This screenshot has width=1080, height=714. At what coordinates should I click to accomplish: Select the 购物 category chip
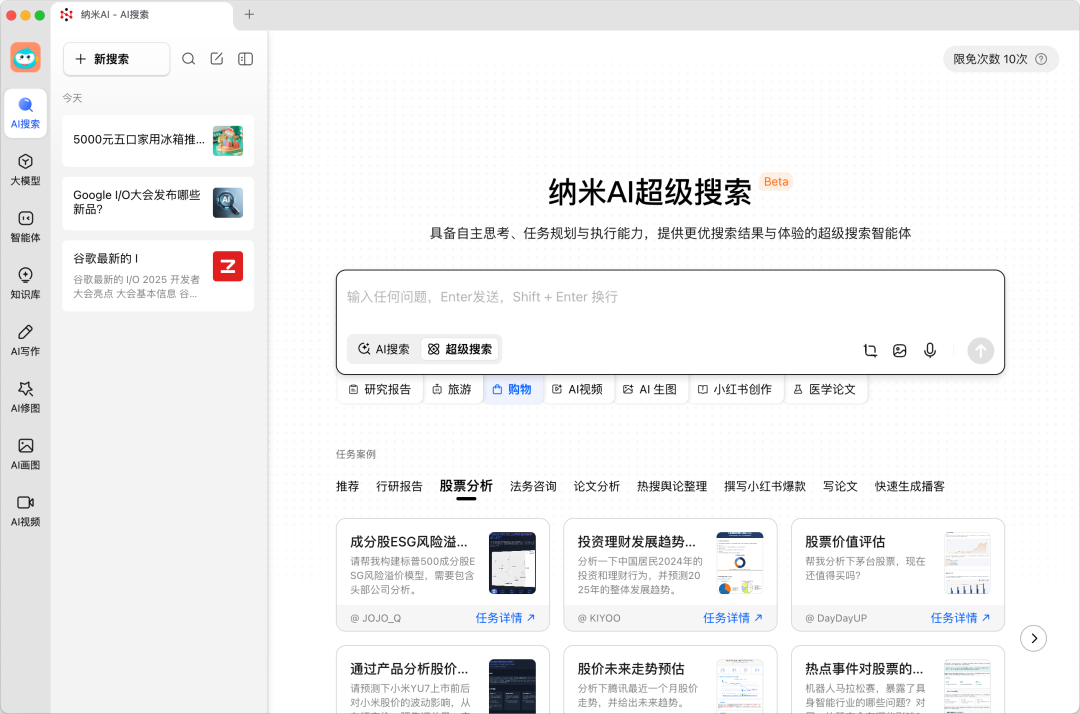click(x=513, y=390)
